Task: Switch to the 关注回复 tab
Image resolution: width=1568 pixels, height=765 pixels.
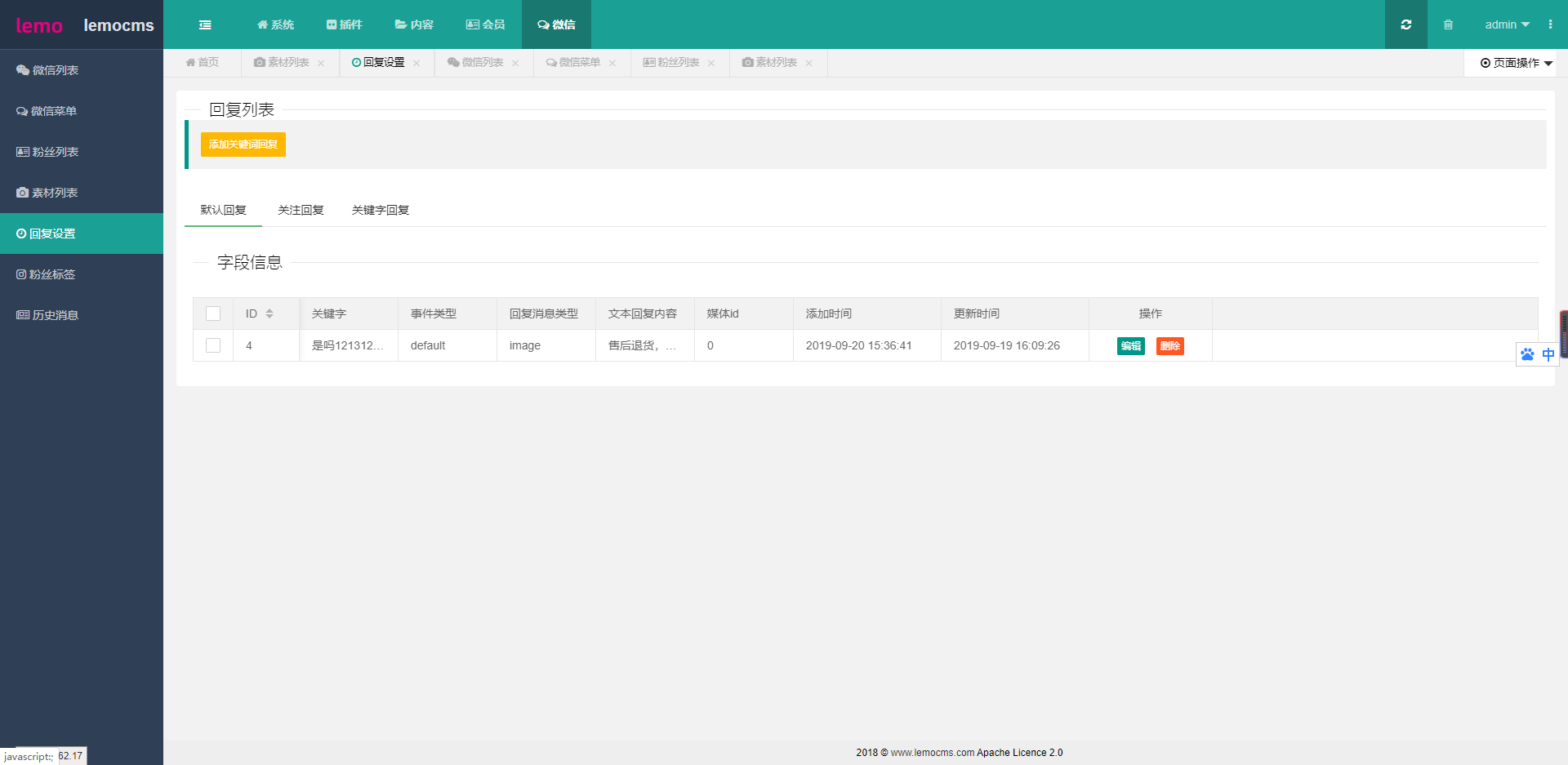Action: [x=301, y=210]
